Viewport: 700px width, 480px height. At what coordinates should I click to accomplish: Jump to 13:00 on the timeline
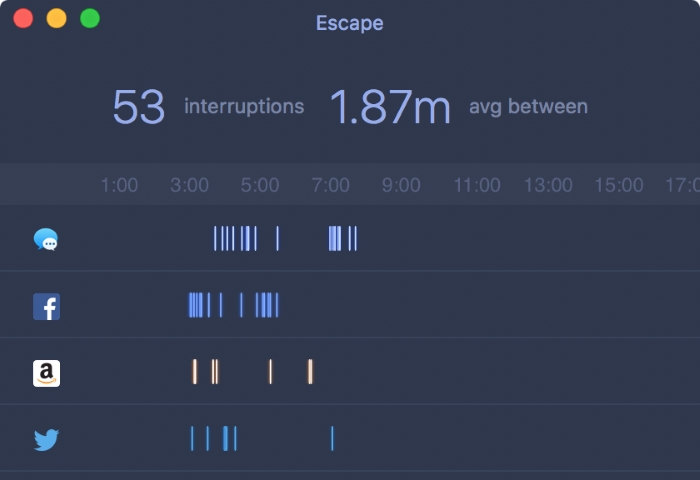(548, 185)
